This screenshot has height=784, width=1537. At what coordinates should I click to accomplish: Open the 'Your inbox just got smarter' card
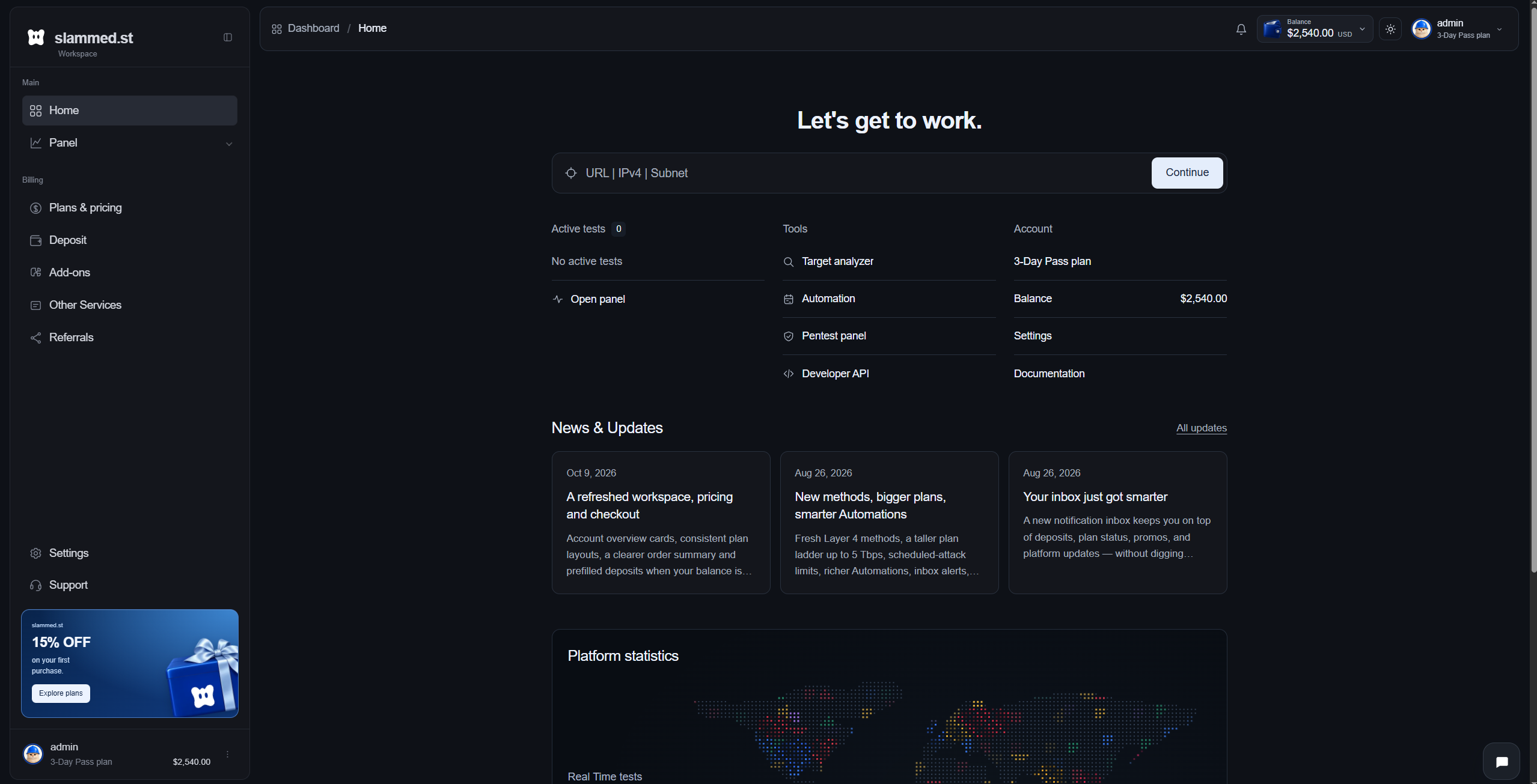click(x=1117, y=523)
